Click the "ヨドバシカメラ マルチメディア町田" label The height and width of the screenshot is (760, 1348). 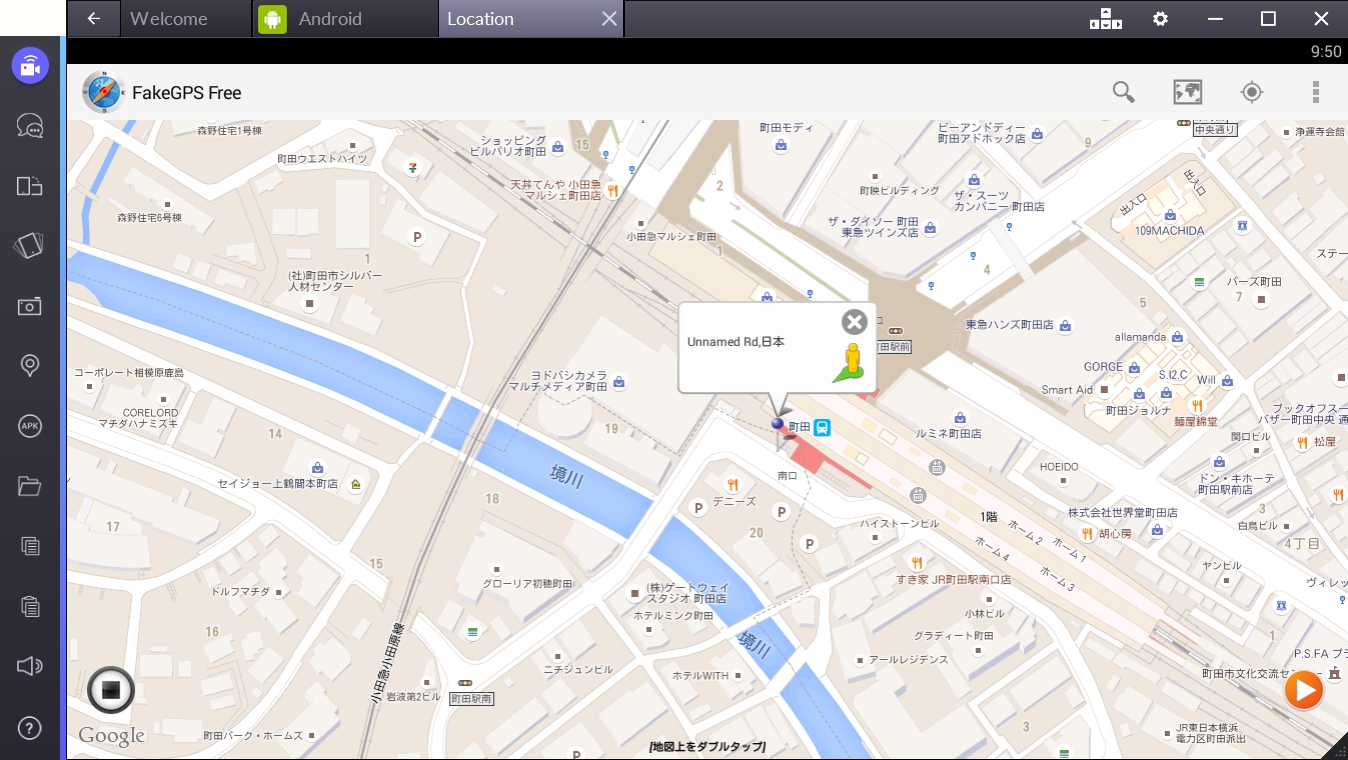click(558, 380)
